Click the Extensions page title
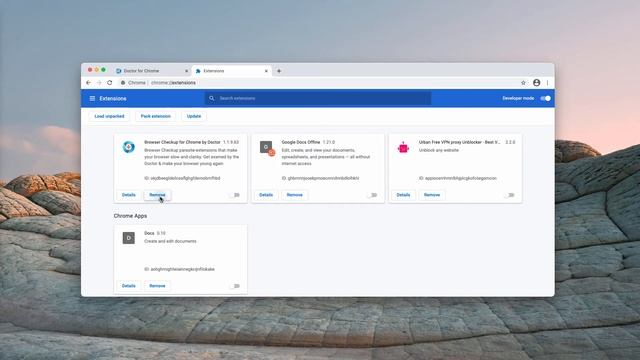The width and height of the screenshot is (640, 360). [x=113, y=98]
